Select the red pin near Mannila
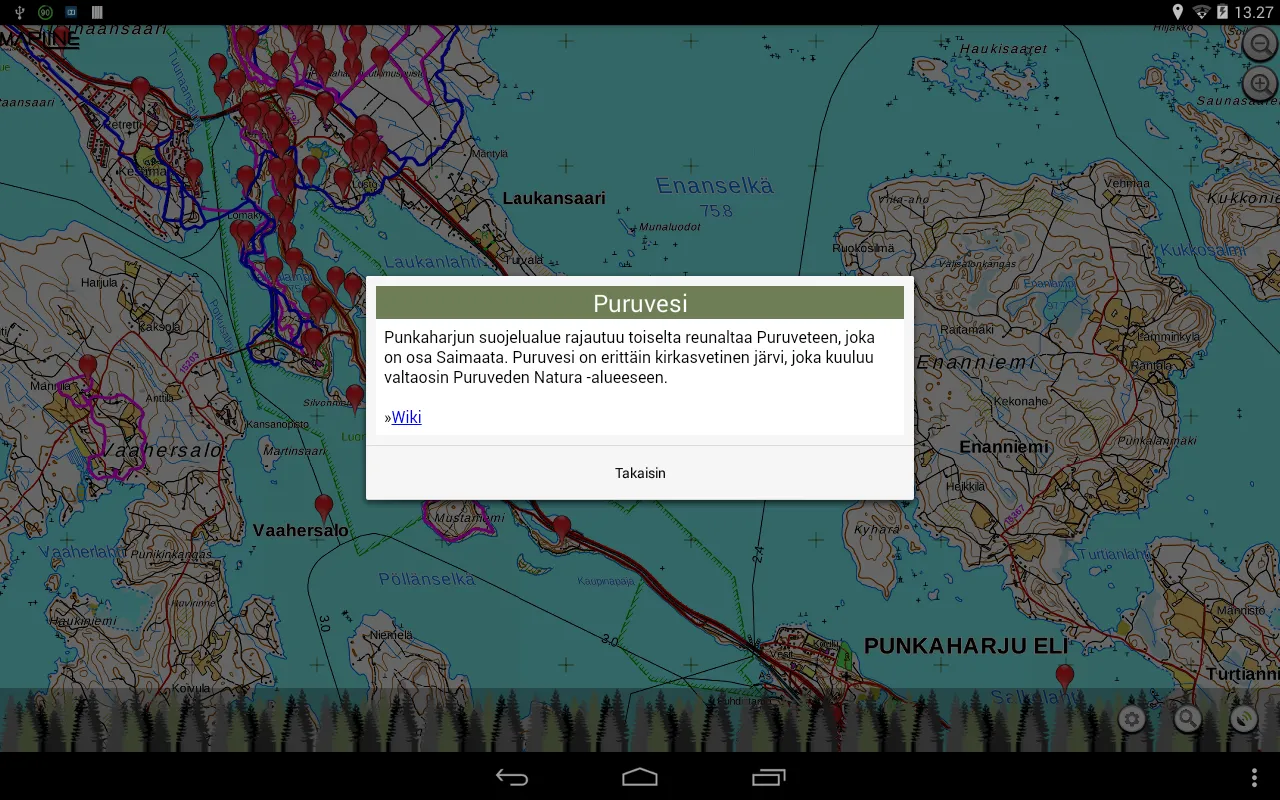1280x800 pixels. coord(88,368)
